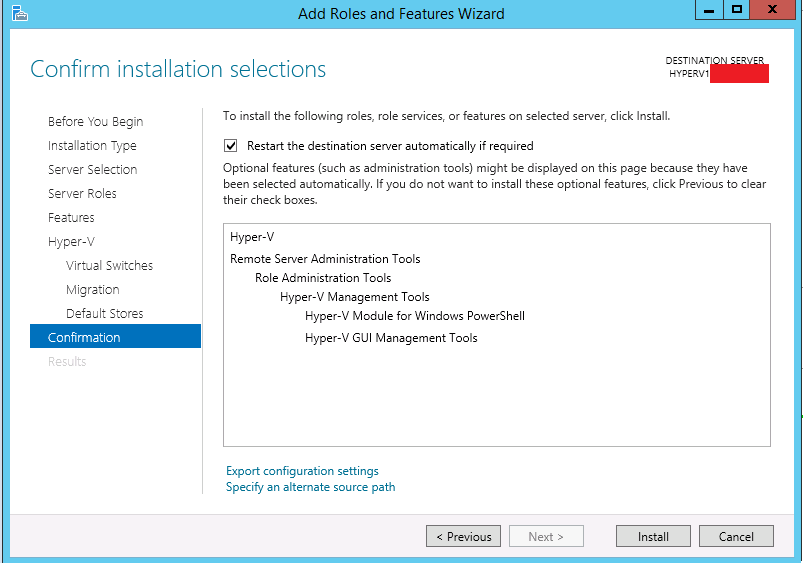The height and width of the screenshot is (563, 803).
Task: Toggle automatic restart of destination server checkbox
Action: tap(230, 146)
